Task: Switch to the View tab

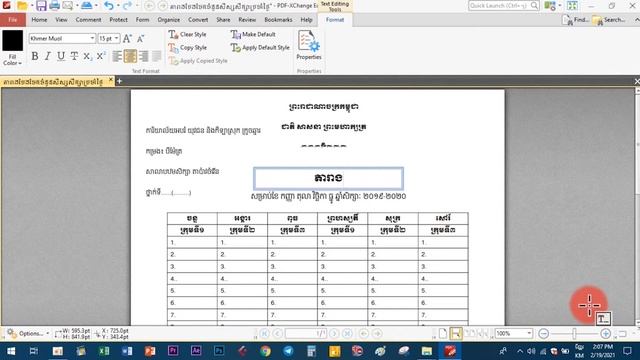Action: pos(61,20)
